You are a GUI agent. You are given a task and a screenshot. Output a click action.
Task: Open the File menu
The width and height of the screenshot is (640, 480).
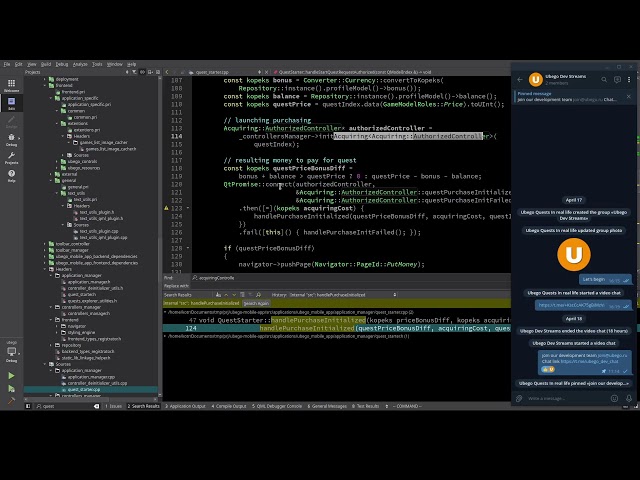tap(7, 64)
